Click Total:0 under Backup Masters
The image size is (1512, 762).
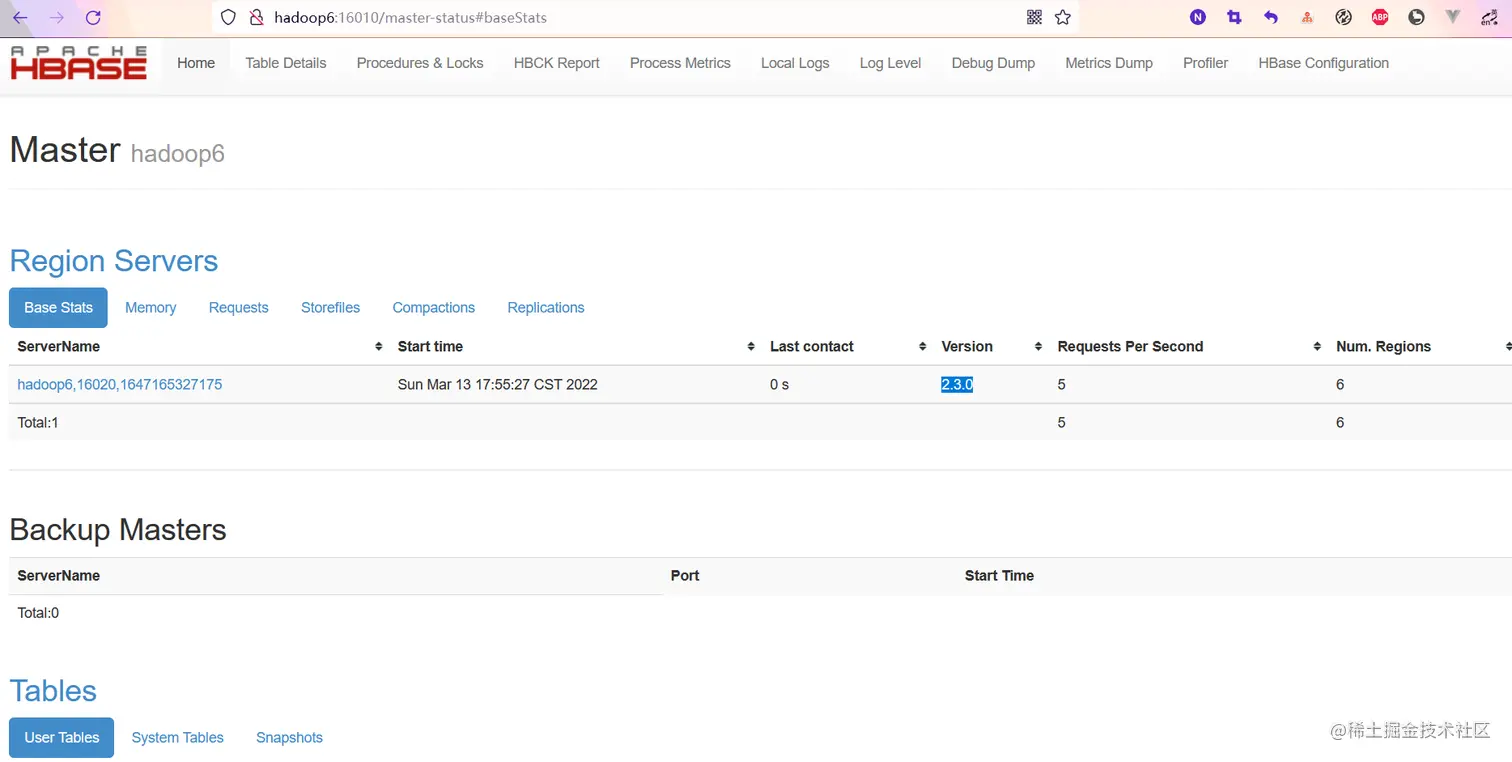(x=38, y=612)
